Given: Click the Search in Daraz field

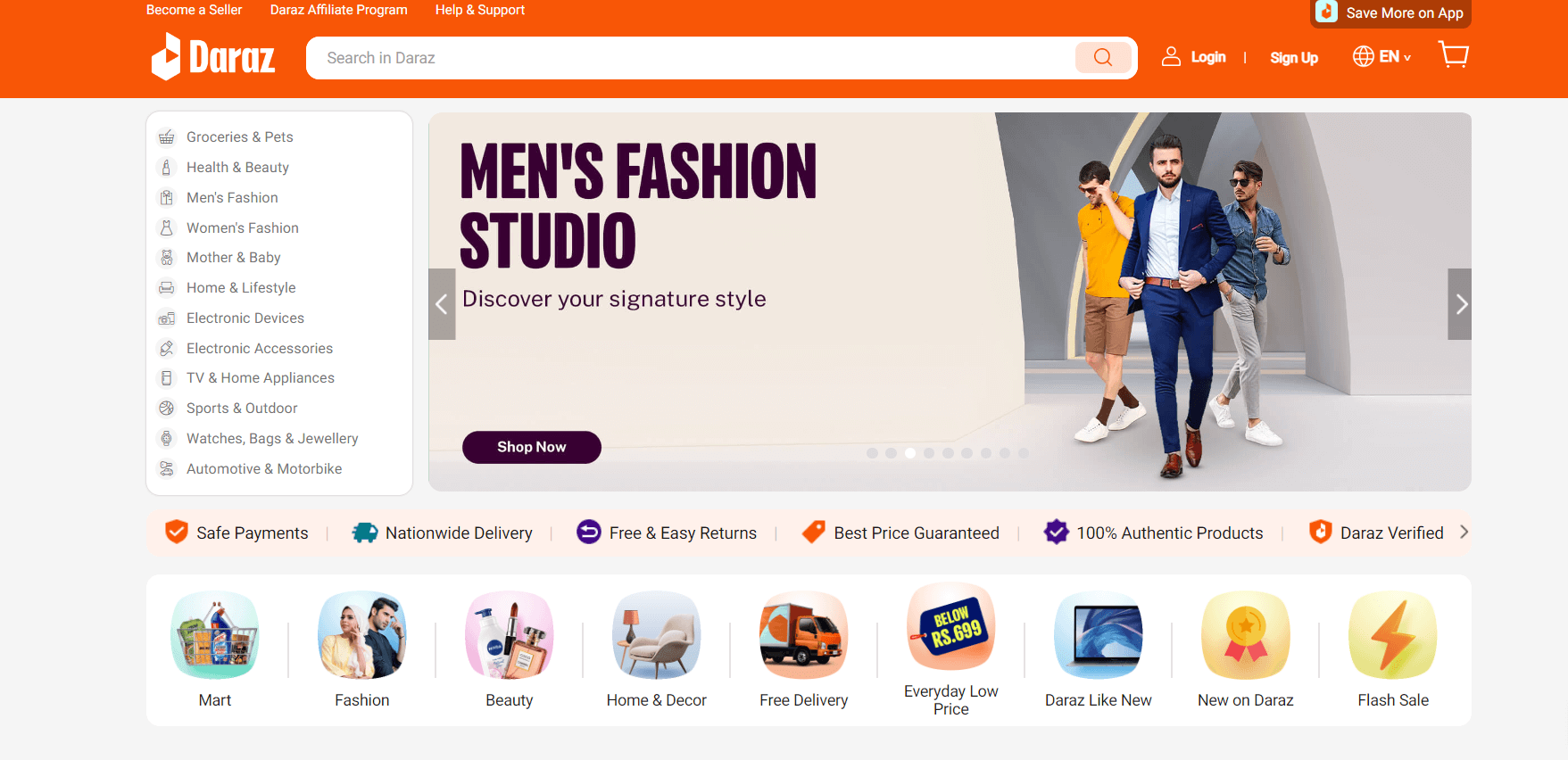Looking at the screenshot, I should tap(691, 58).
